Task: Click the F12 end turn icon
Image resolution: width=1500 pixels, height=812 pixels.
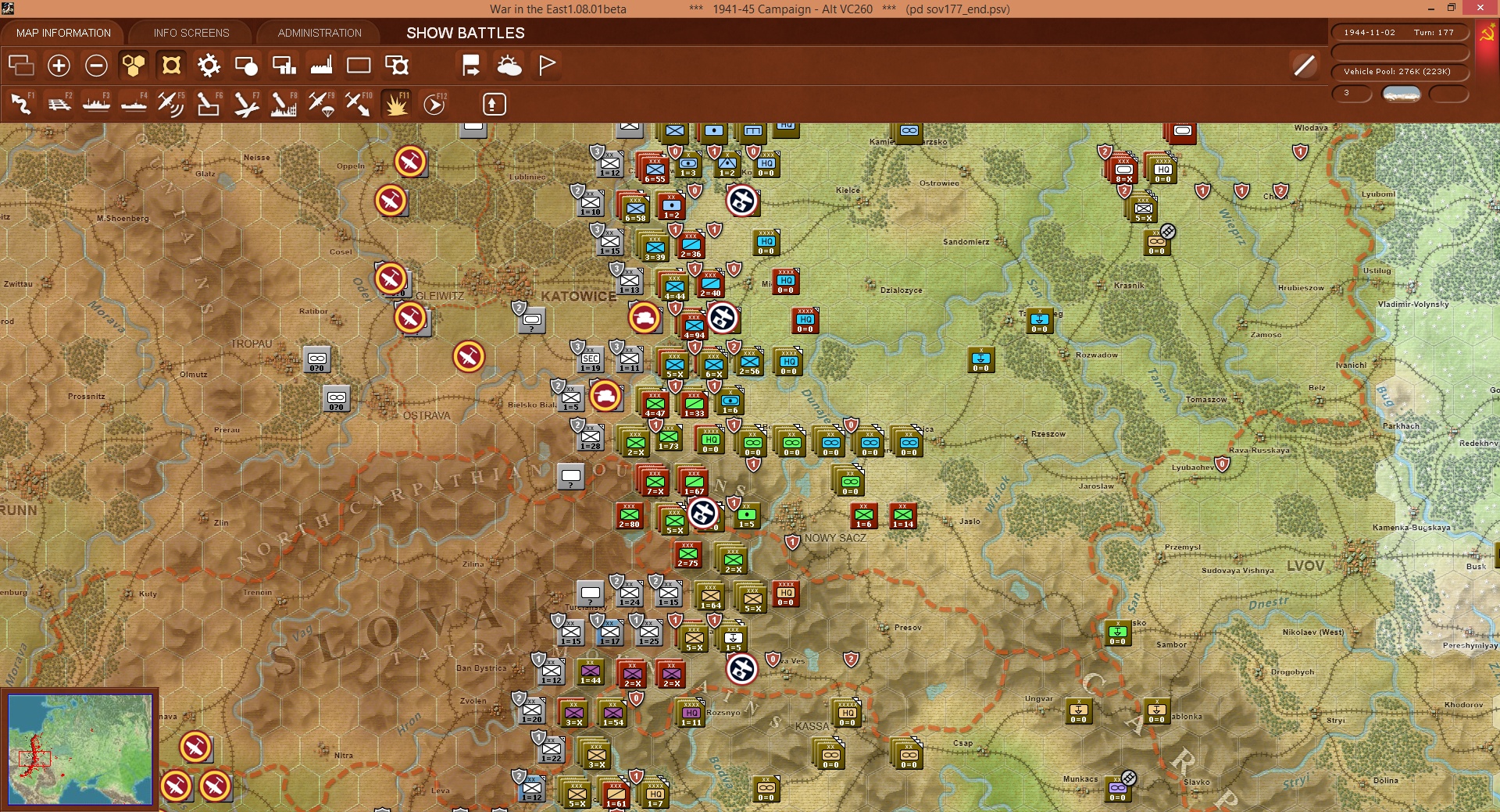Action: [x=434, y=104]
